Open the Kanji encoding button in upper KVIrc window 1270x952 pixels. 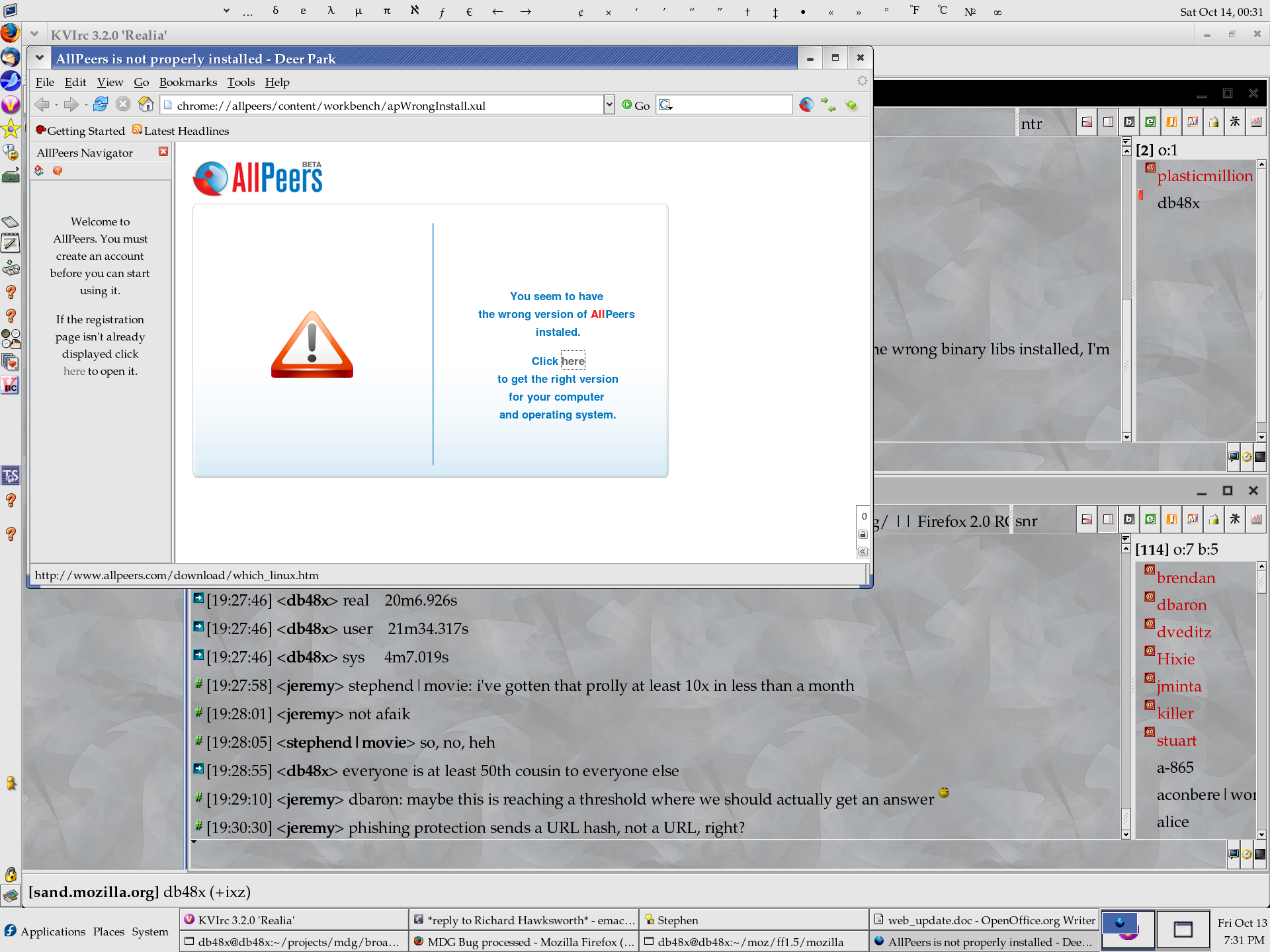(x=1235, y=122)
